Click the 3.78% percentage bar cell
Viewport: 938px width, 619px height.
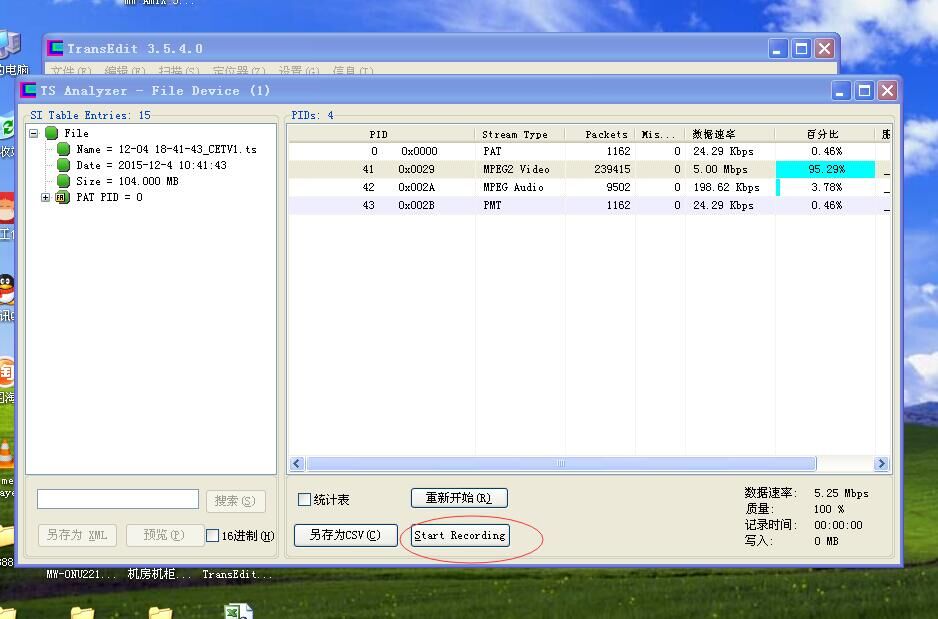pyautogui.click(x=826, y=187)
